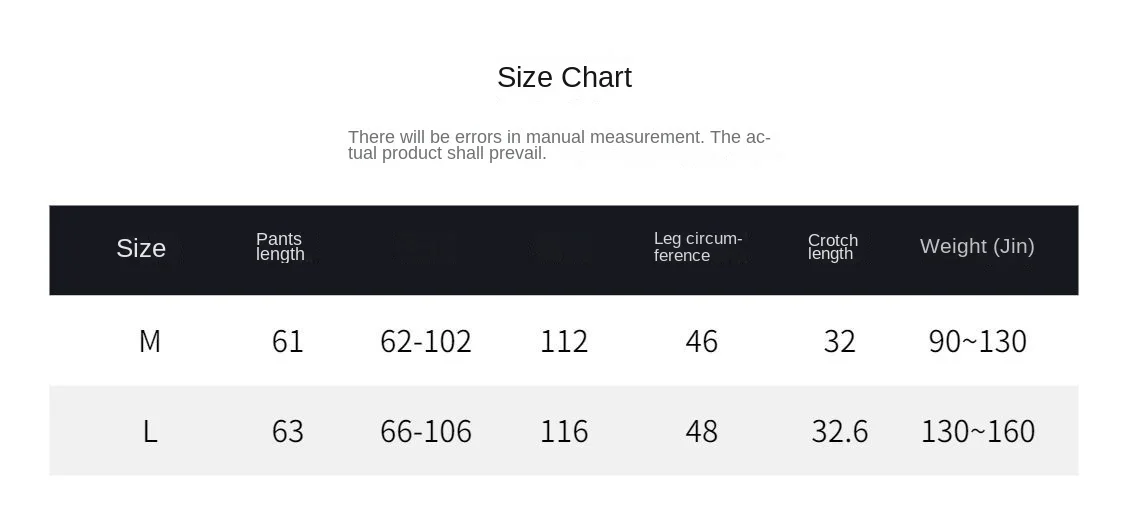Click the Size column header
1125x522 pixels.
tap(141, 248)
